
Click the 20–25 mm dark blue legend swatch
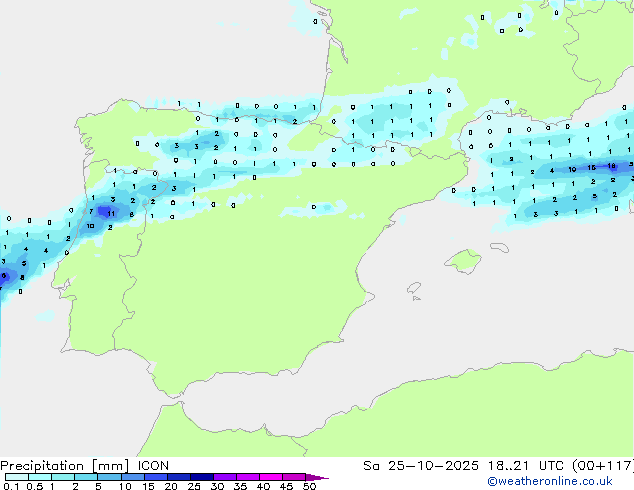point(178,477)
